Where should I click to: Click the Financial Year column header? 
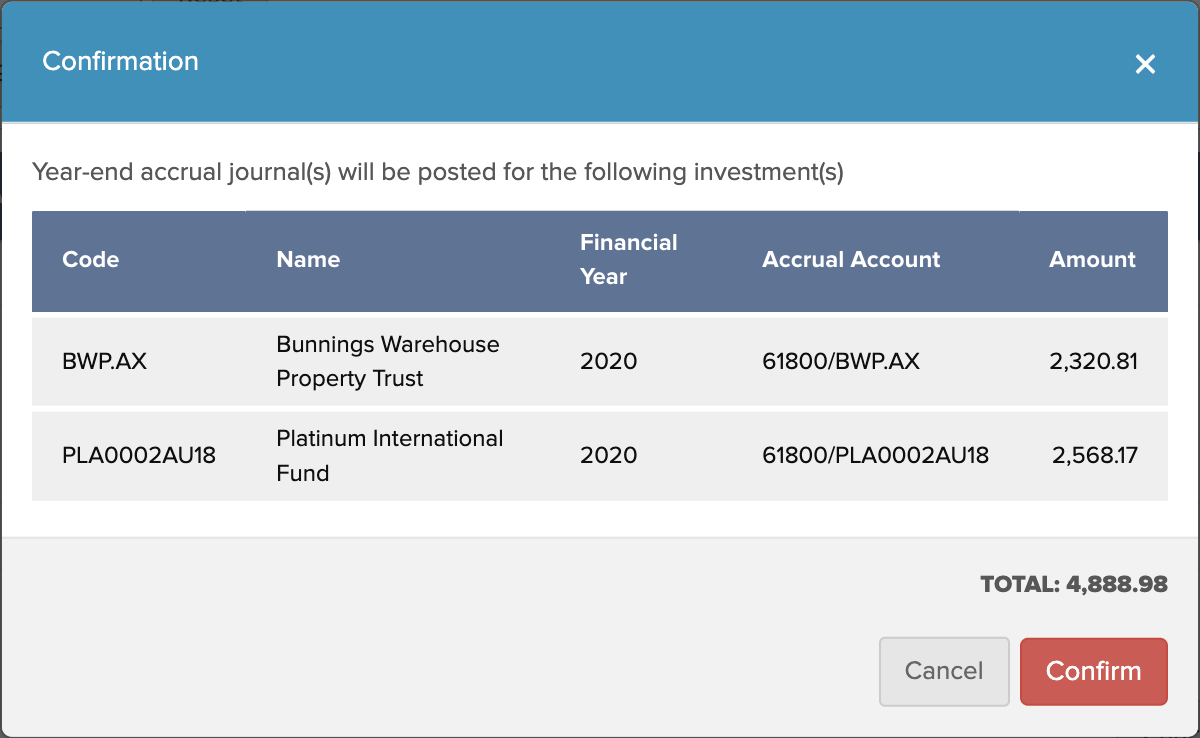point(628,259)
